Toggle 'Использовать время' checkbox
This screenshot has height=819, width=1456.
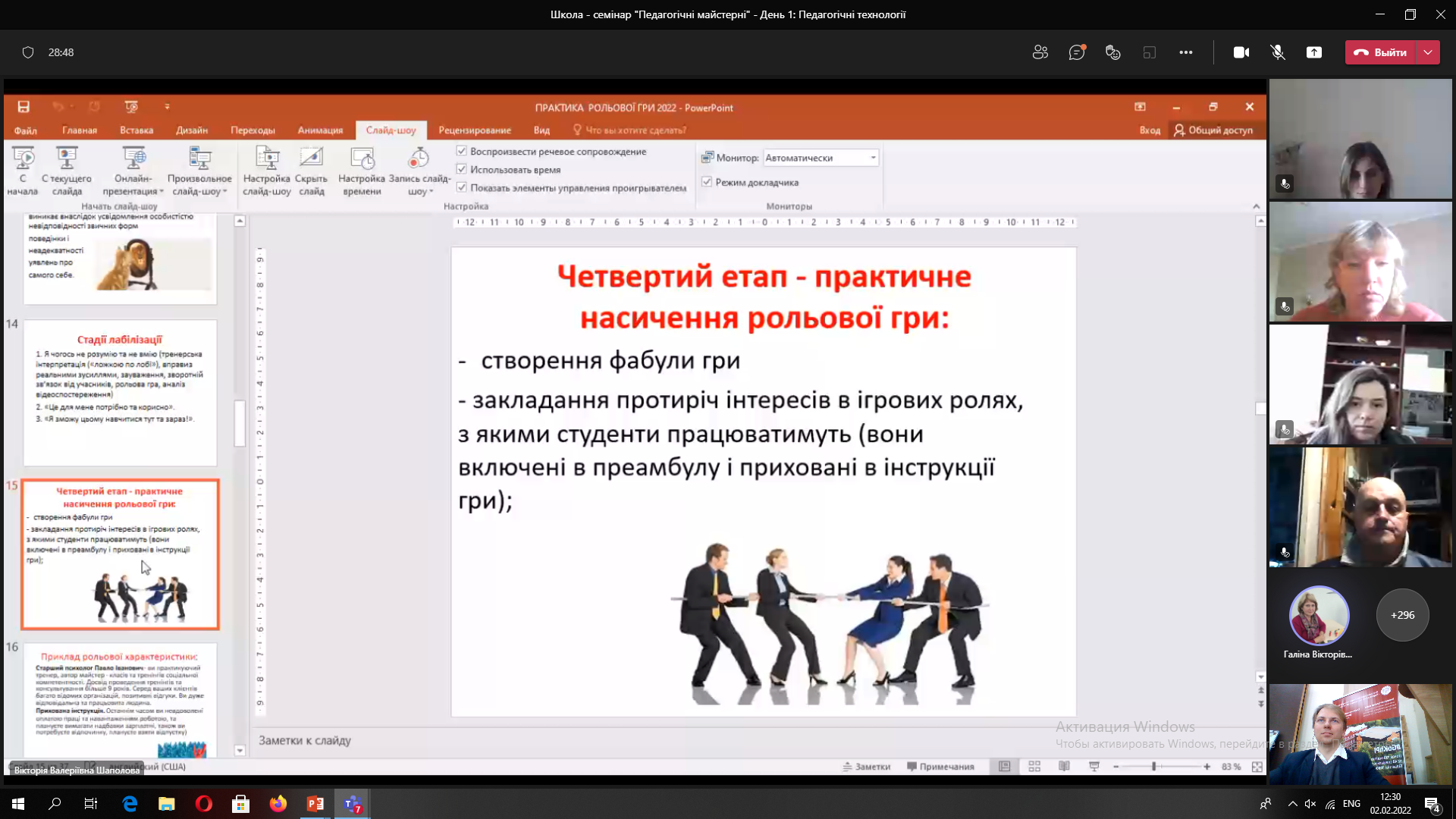click(x=462, y=169)
